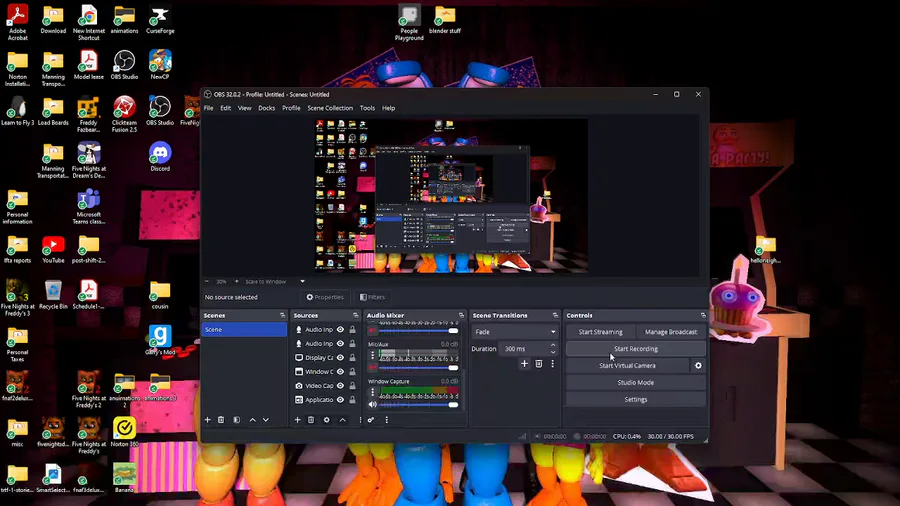Add transition with plus icon in Scene Transitions

524,364
